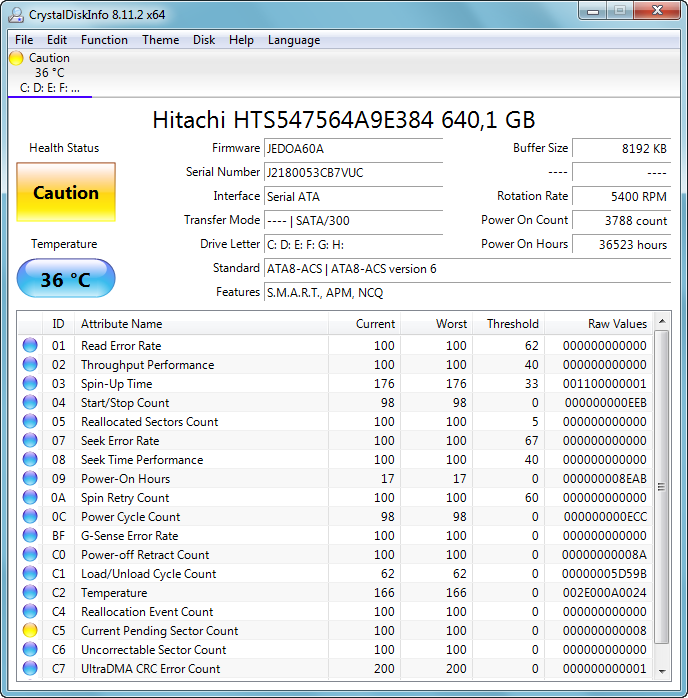Click the status orb beside Reallocation Event Count
Viewport: 688px width, 698px height.
coord(30,611)
